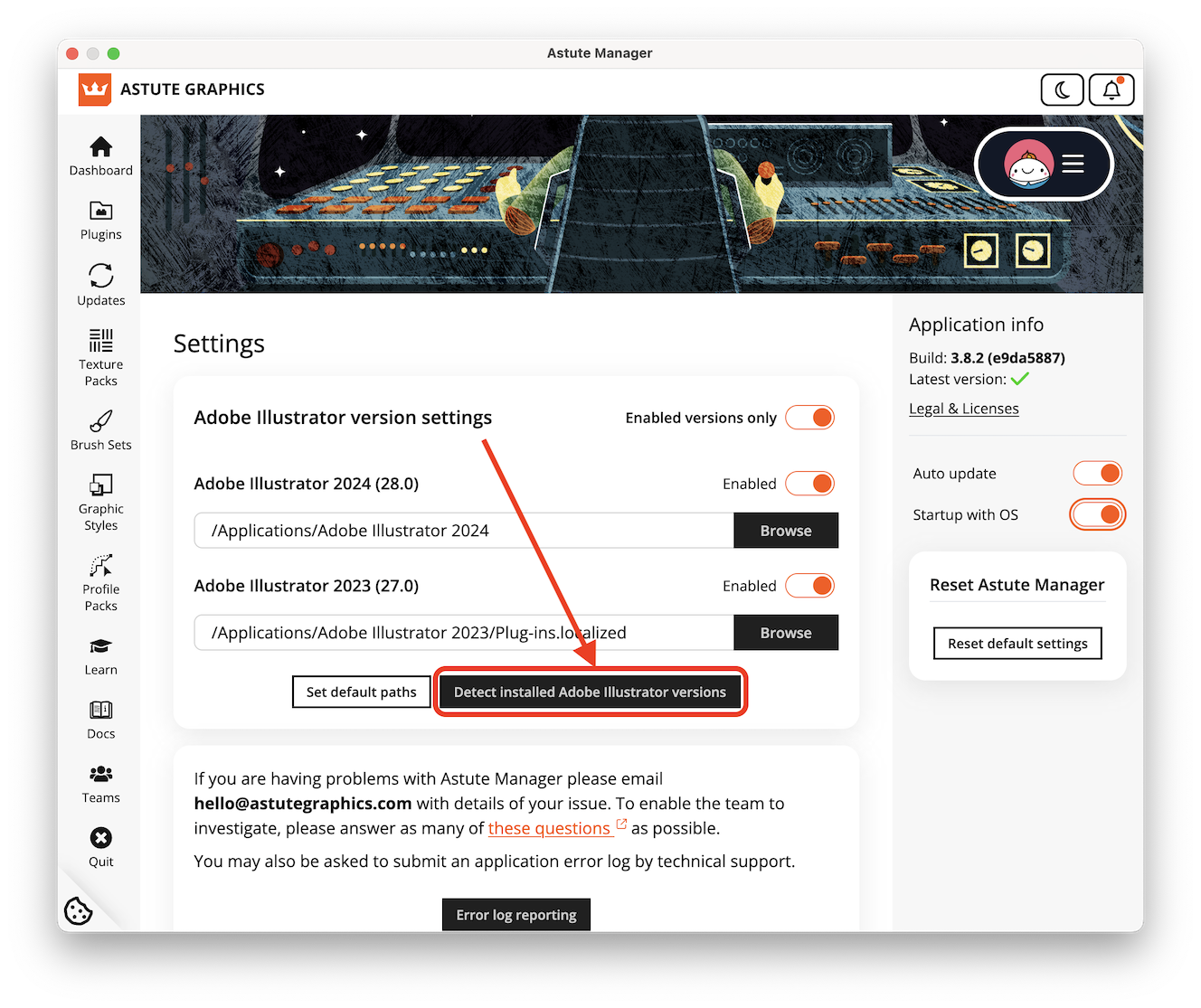Viewport: 1201px width, 1008px height.
Task: Open Graphic Styles section
Action: (100, 502)
